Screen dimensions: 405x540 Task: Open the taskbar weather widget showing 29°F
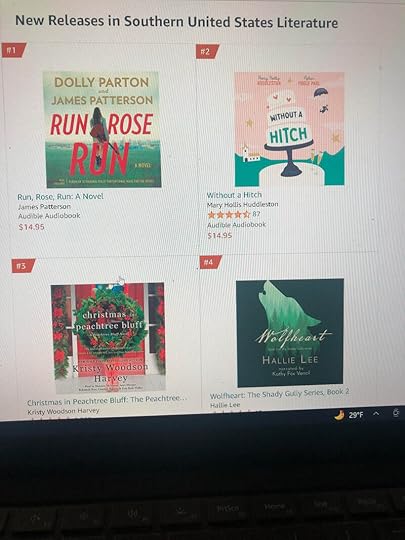pyautogui.click(x=349, y=415)
